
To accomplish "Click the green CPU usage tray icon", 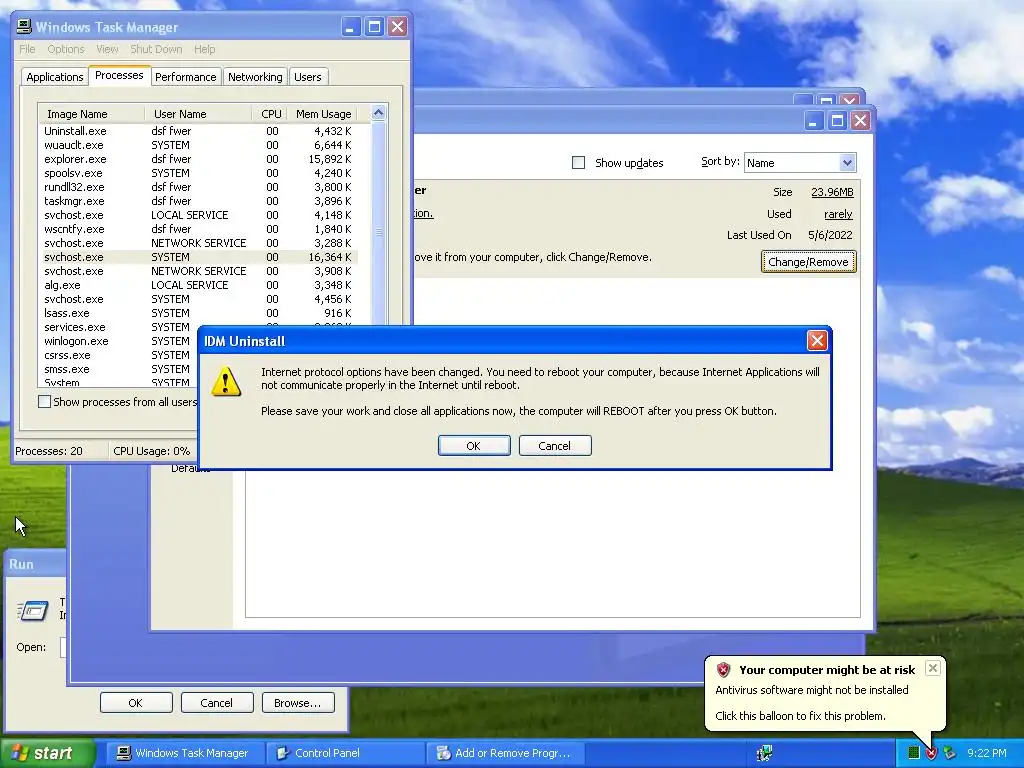I will tap(914, 753).
